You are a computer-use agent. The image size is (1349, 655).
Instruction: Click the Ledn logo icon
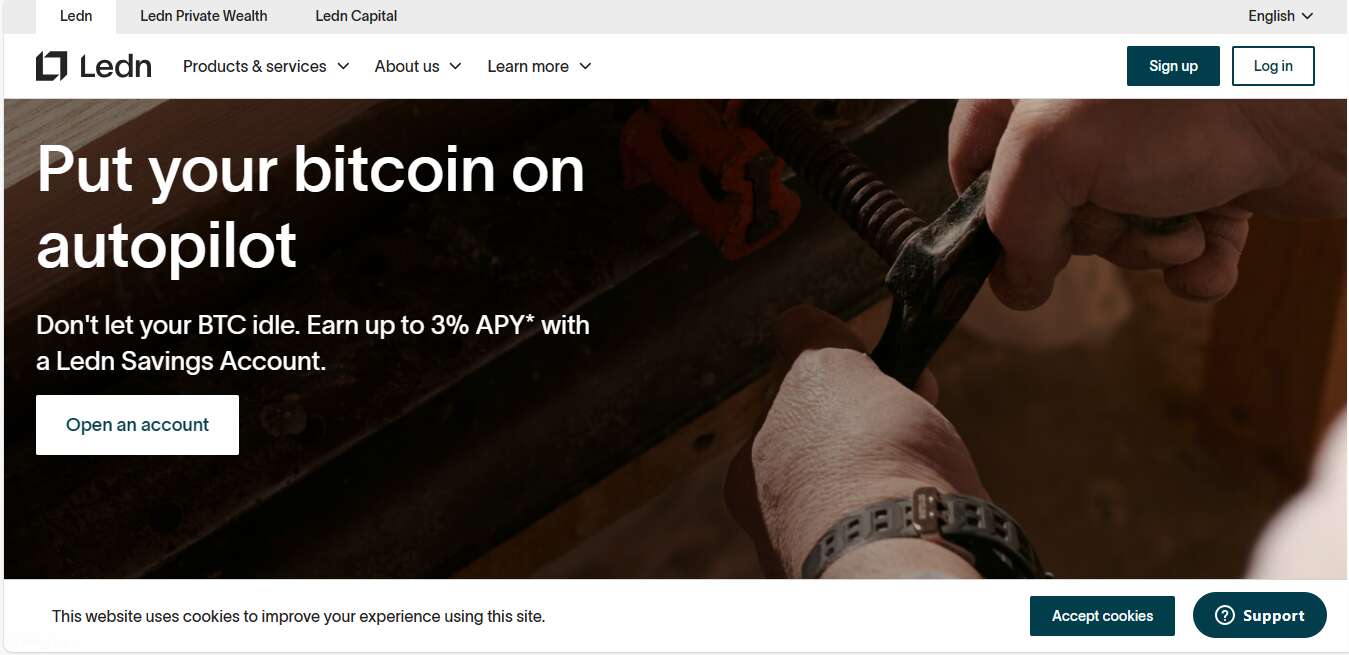(x=51, y=66)
